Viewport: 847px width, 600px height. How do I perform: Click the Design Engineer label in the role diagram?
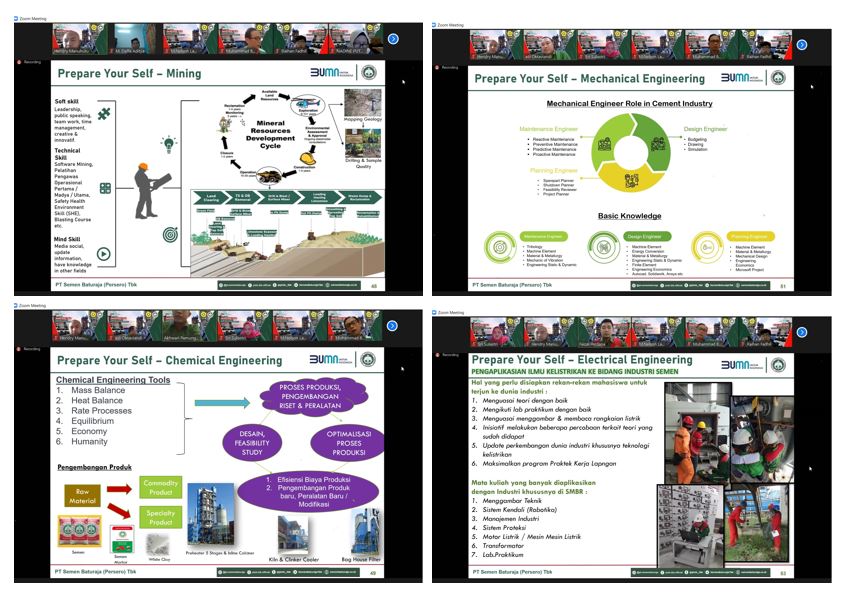[705, 129]
